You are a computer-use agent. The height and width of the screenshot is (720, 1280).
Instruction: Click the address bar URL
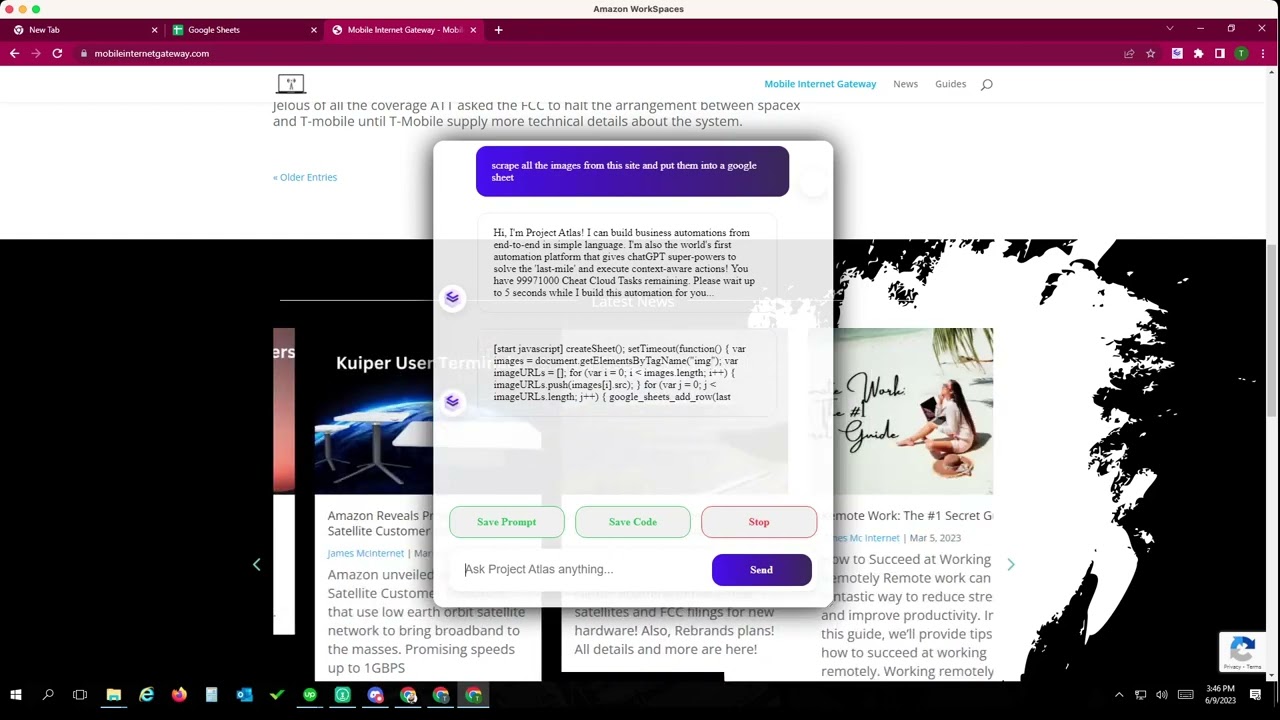(x=152, y=54)
